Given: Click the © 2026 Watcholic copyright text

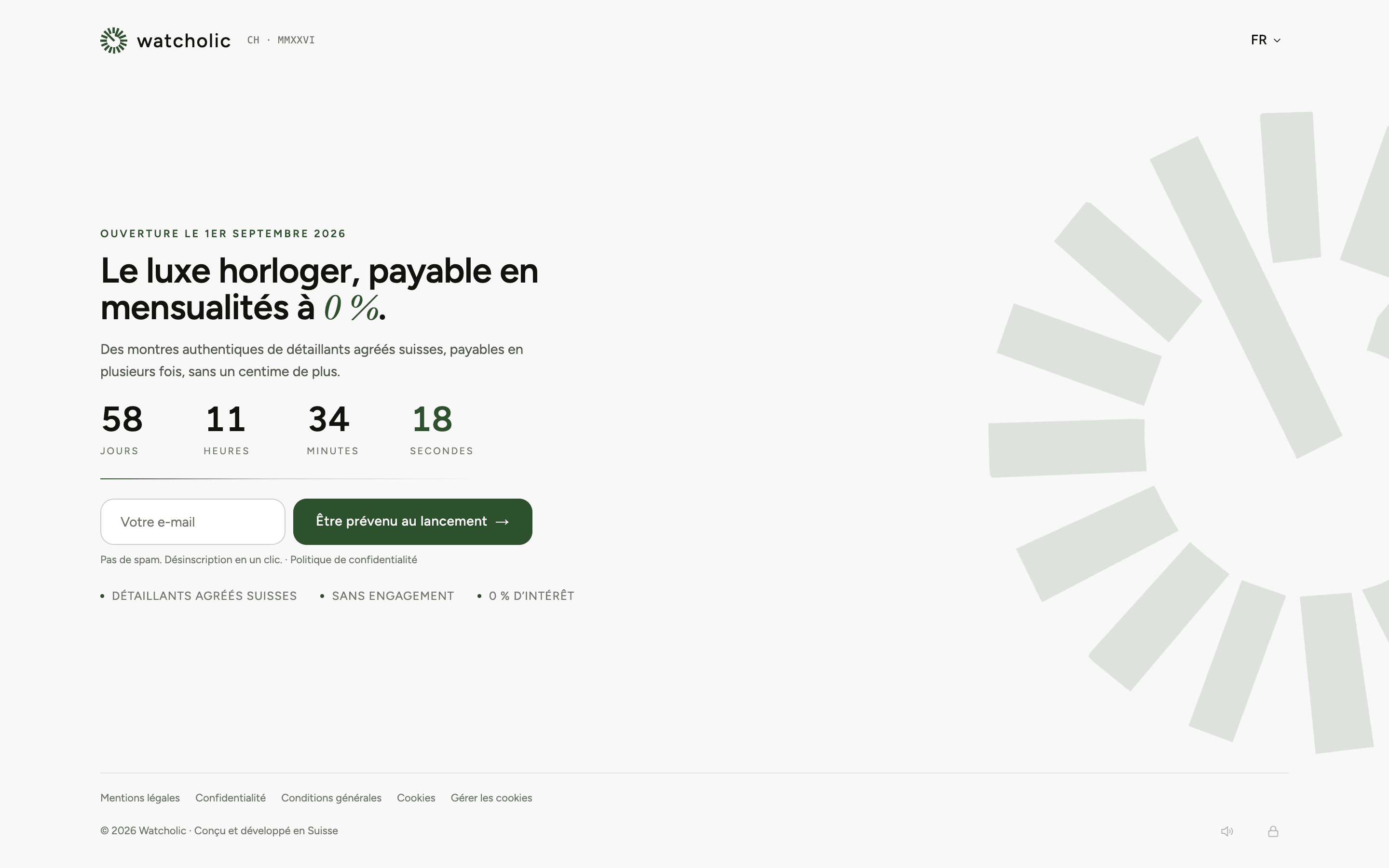Looking at the screenshot, I should [219, 831].
